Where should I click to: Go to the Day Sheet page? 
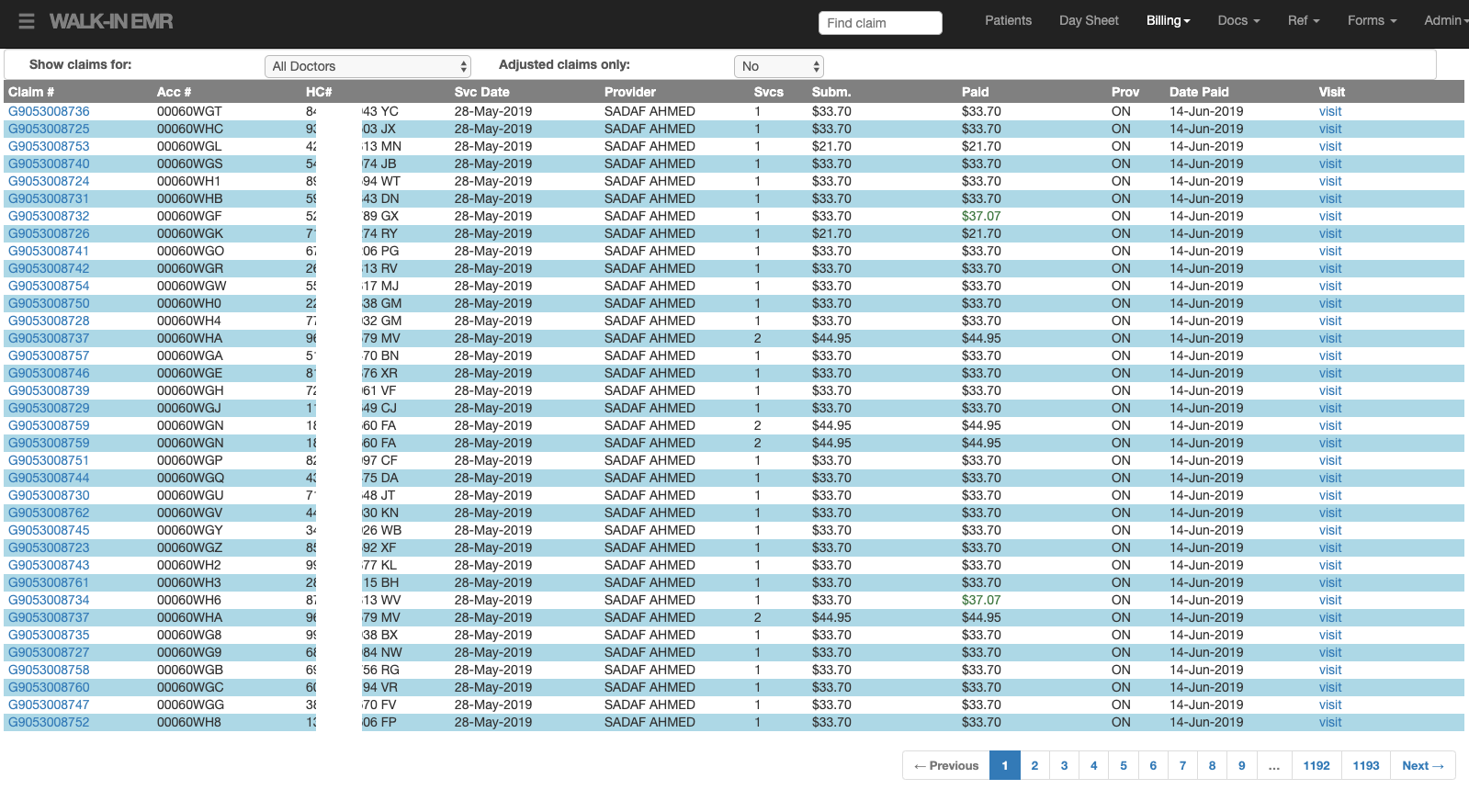[x=1089, y=20]
